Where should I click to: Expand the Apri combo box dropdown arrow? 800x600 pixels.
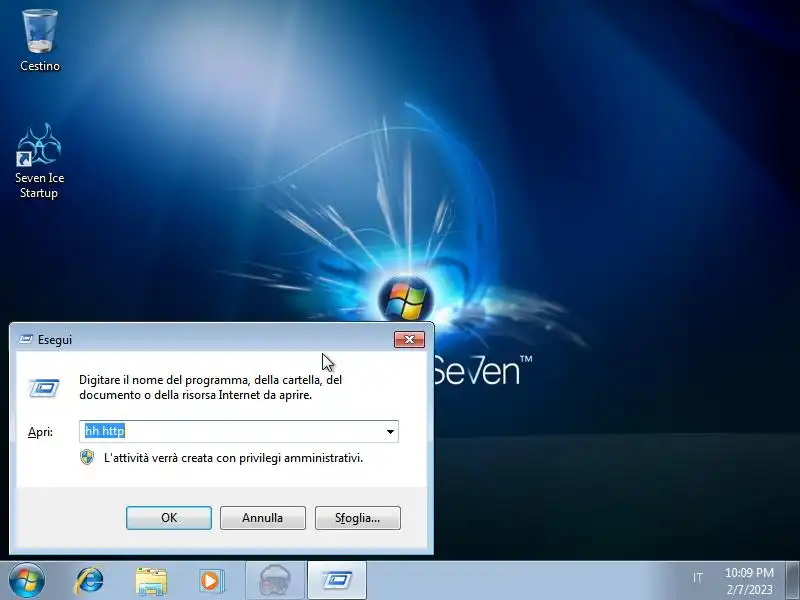pyautogui.click(x=390, y=432)
